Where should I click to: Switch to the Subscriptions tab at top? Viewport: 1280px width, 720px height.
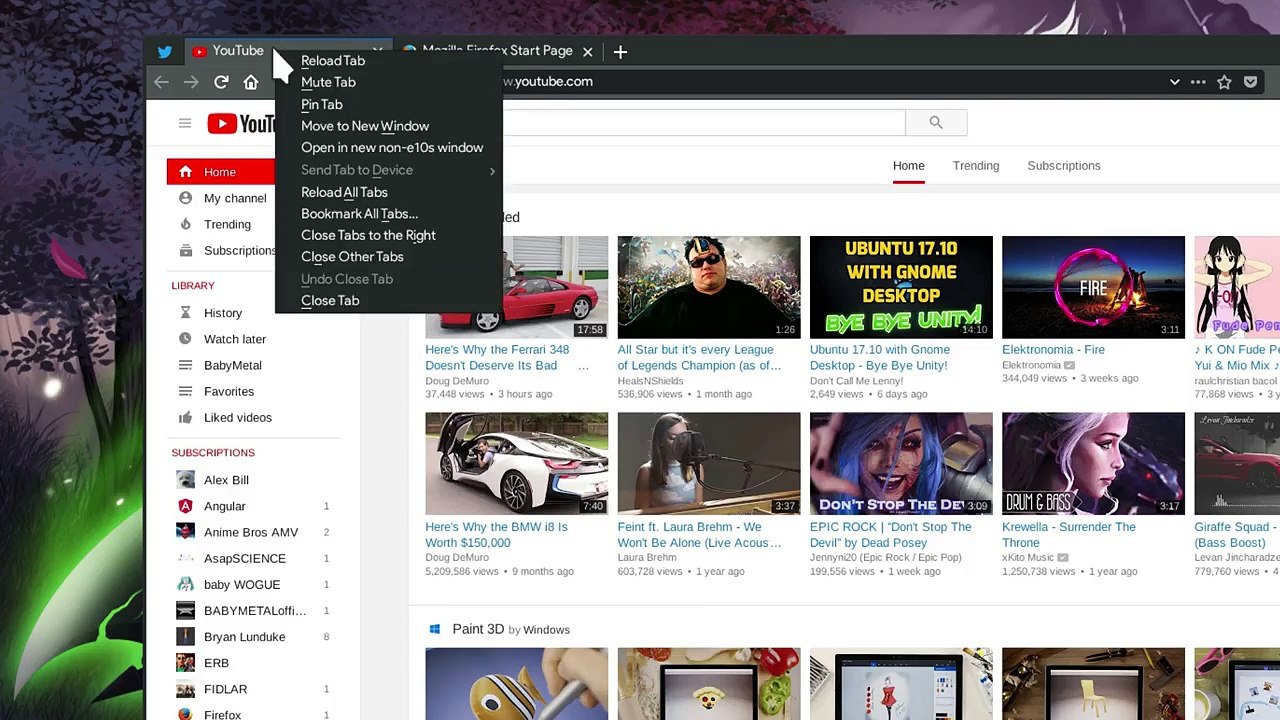click(x=1064, y=166)
